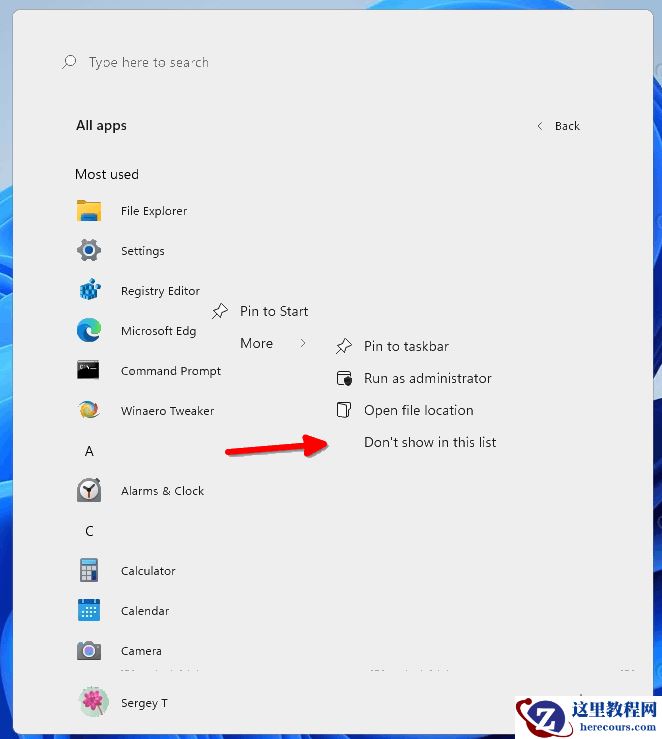662x739 pixels.
Task: Select Camera label
Action: (141, 651)
